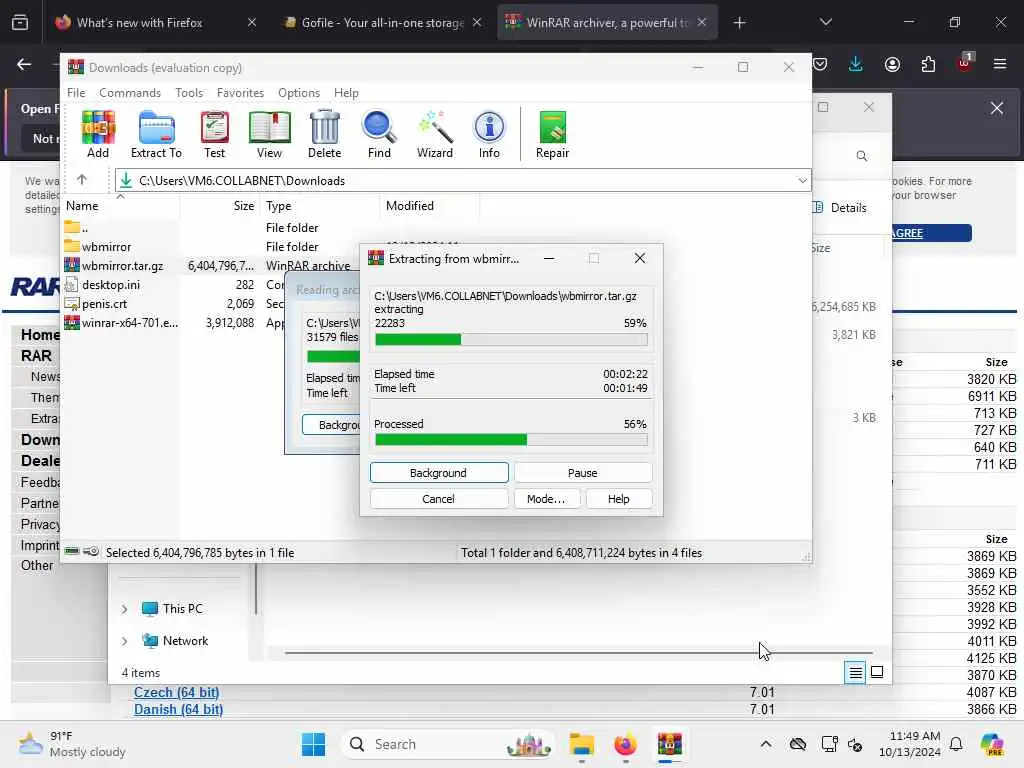Open the Firefox extensions puzzle icon
The image size is (1024, 768).
[x=928, y=64]
